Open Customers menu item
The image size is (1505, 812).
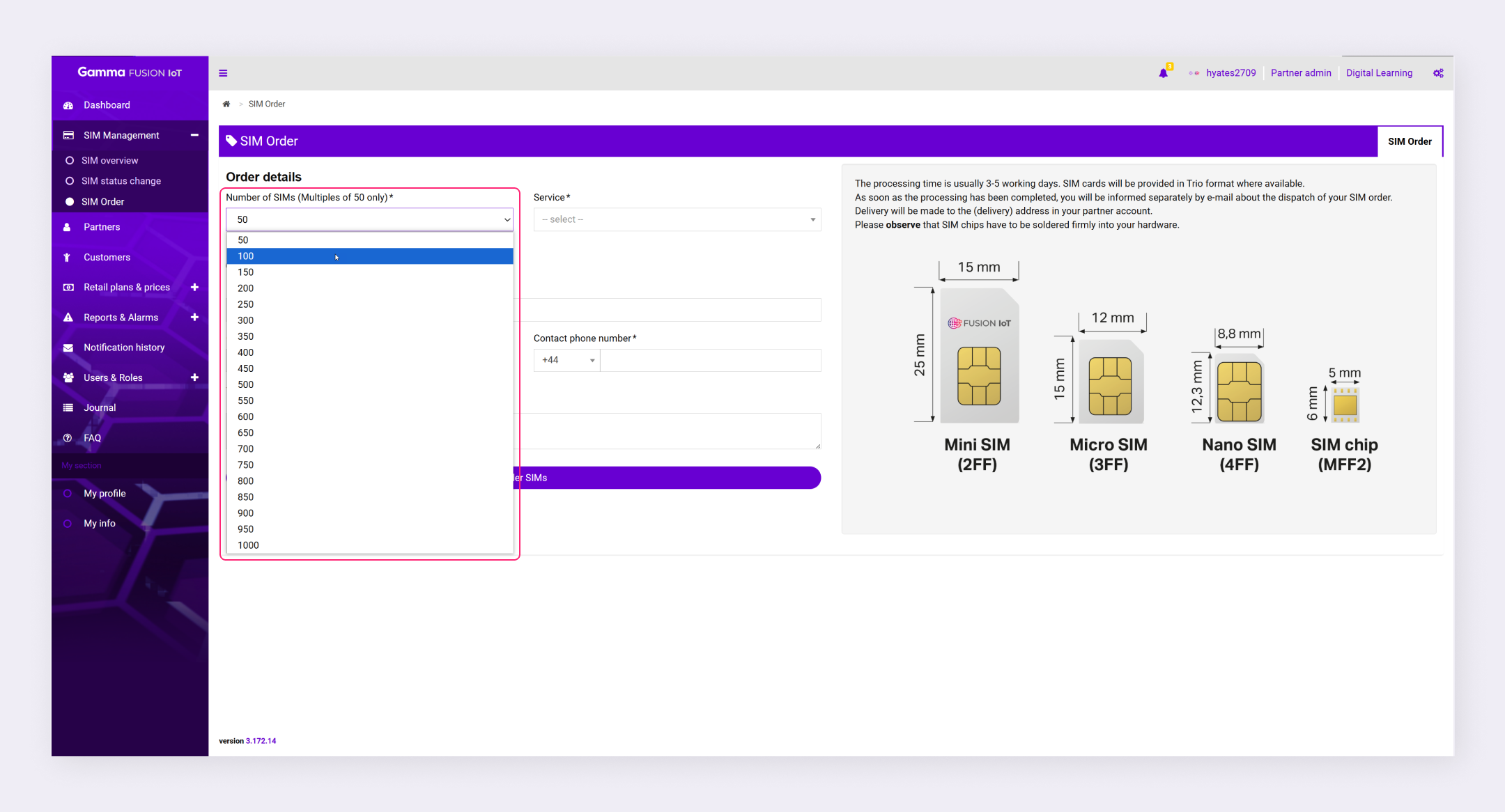pos(130,257)
